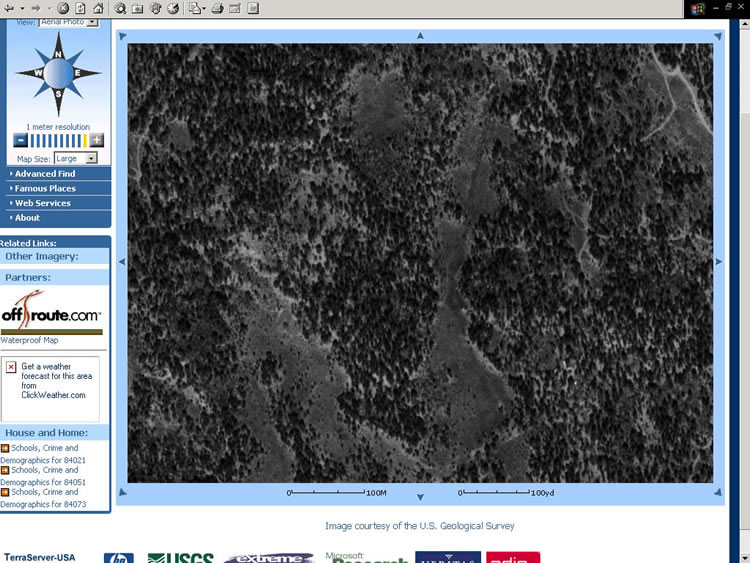Open the browser Search pane icon

pos(120,8)
